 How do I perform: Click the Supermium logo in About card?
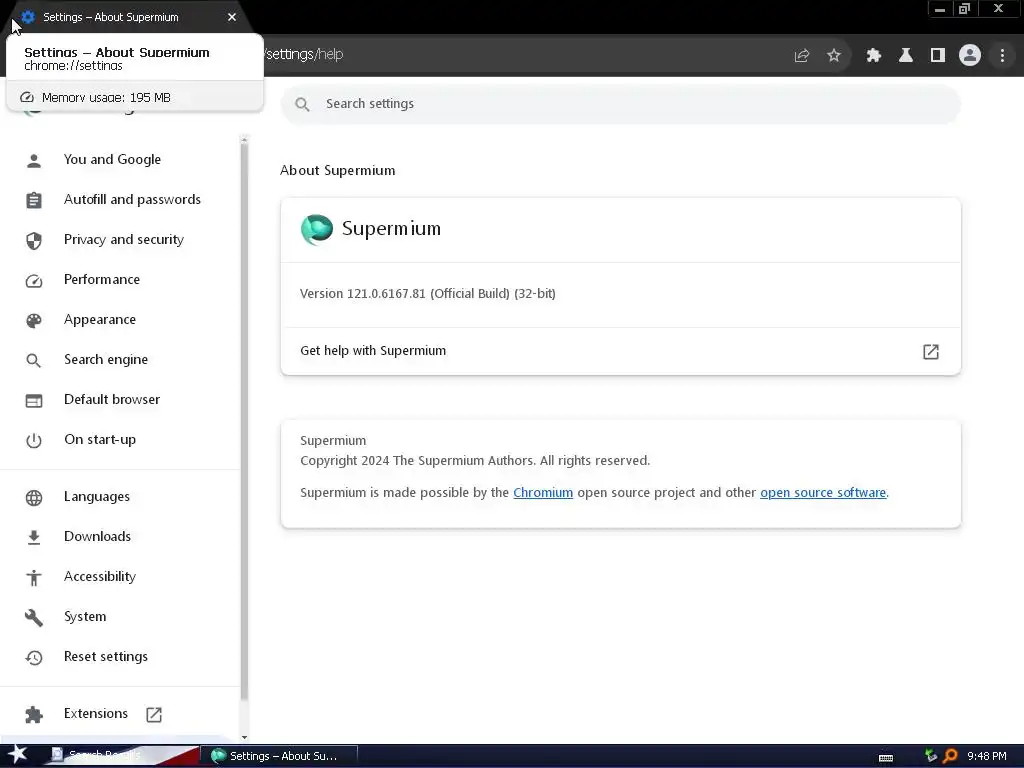[317, 230]
